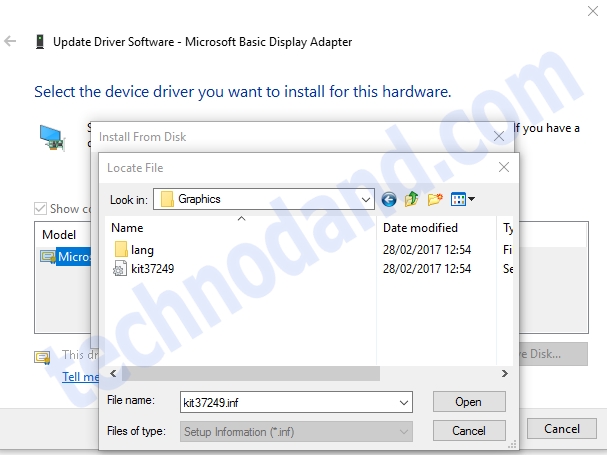Viewport: 607px width, 455px height.
Task: Close the Install From Disk dialog
Action: 499,136
